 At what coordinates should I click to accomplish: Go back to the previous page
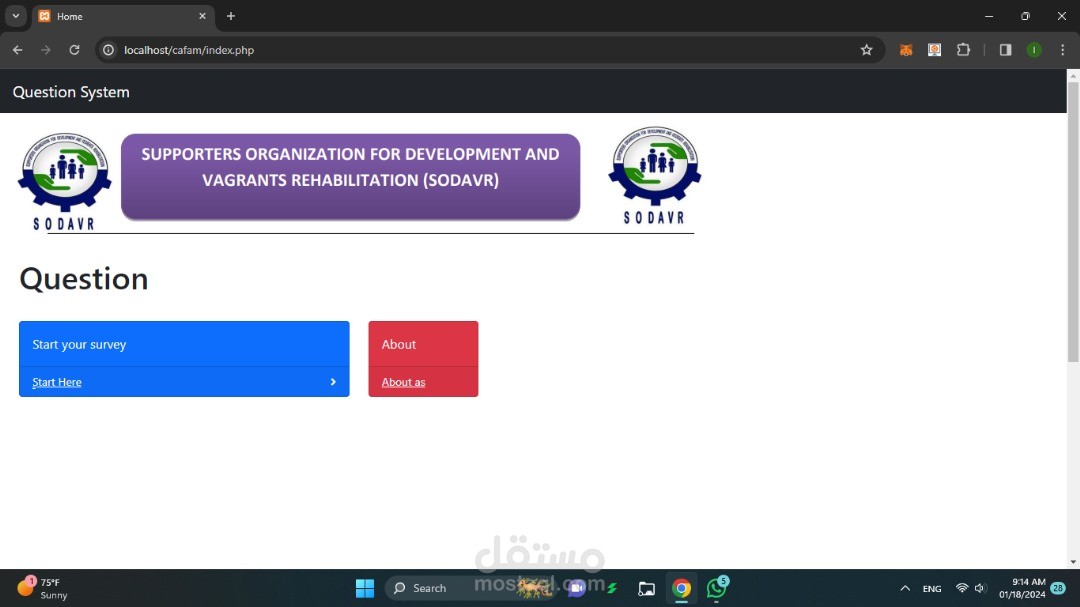pos(17,50)
